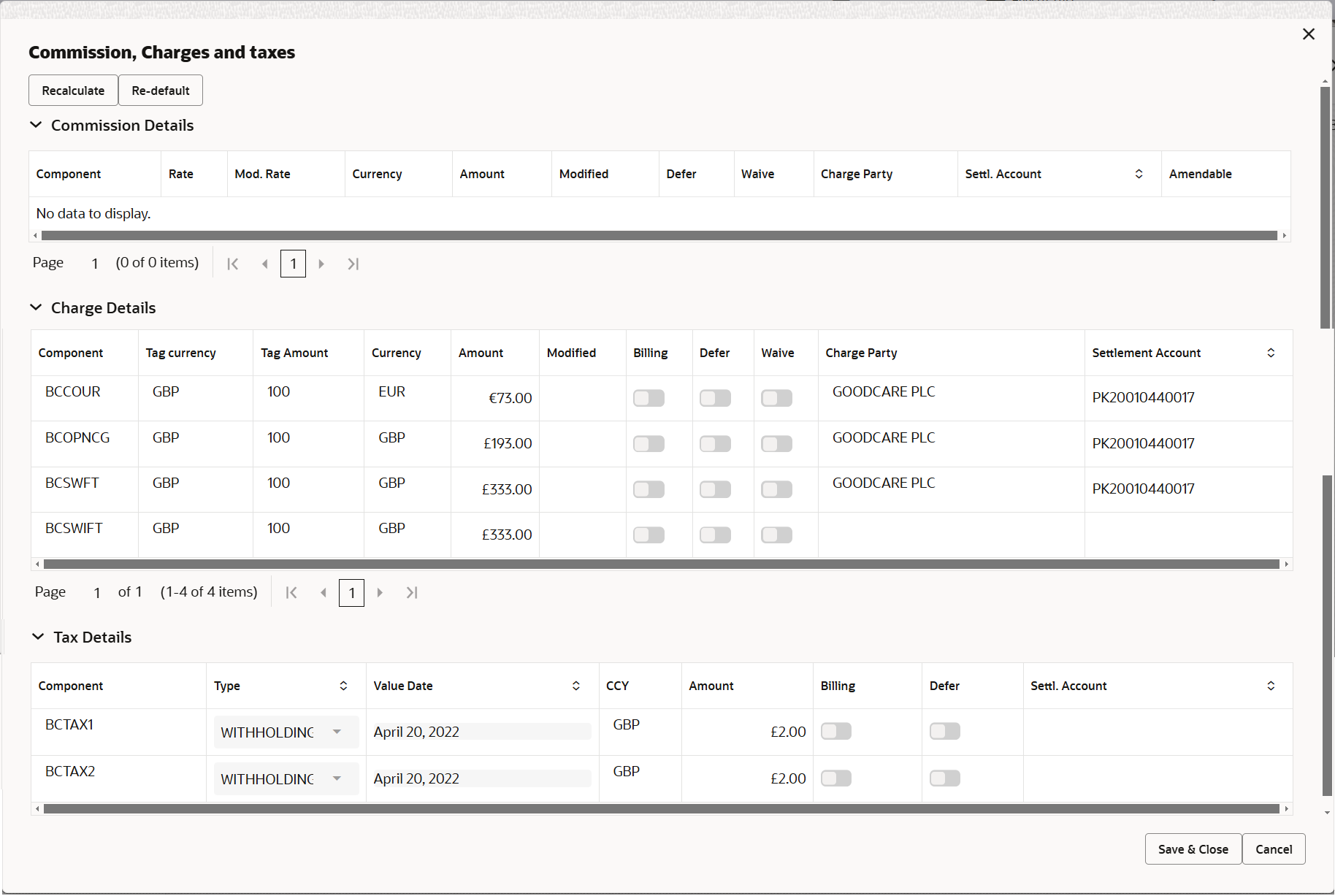Sort the Settlement Account column in Charge Details
The width and height of the screenshot is (1335, 896).
(1271, 352)
